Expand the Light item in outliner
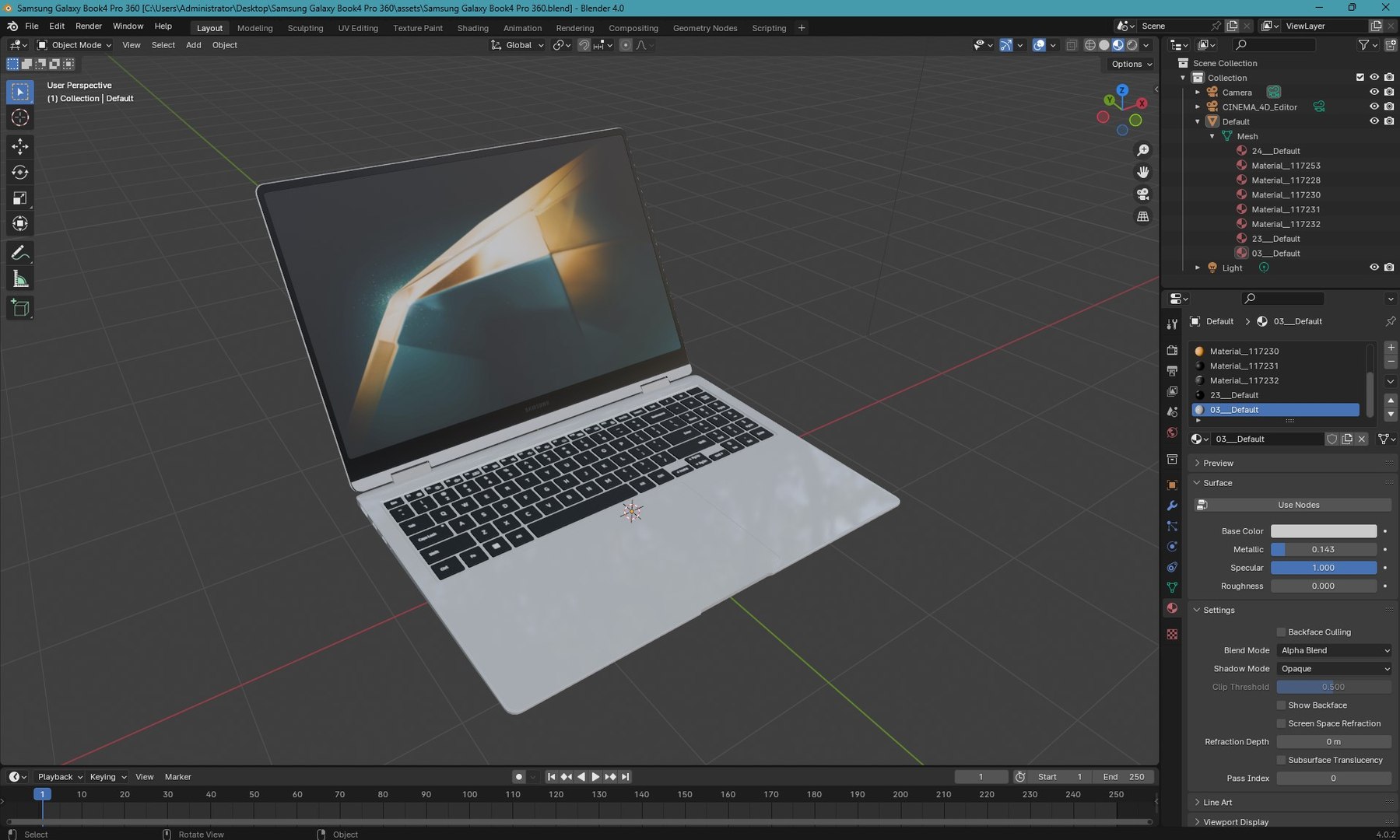1400x840 pixels. pos(1198,268)
